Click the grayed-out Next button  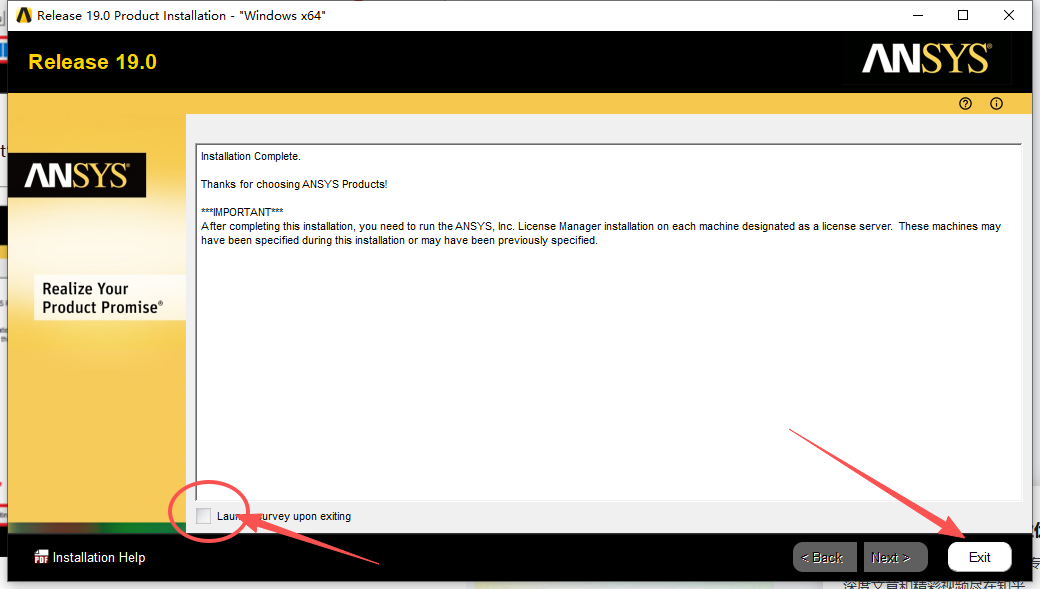click(x=890, y=557)
